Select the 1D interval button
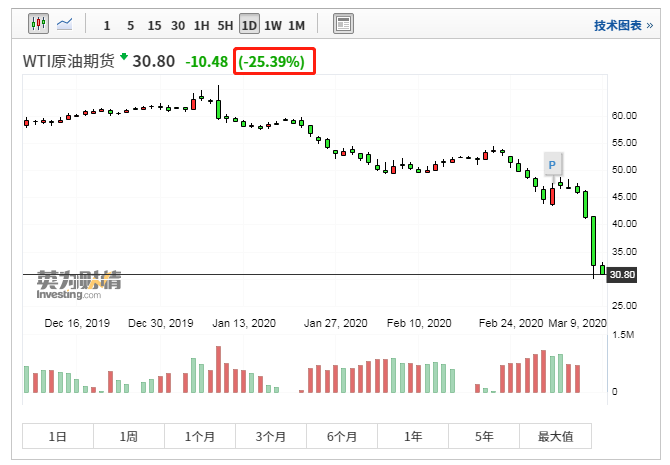Screen dimensions: 670x465 249,24
